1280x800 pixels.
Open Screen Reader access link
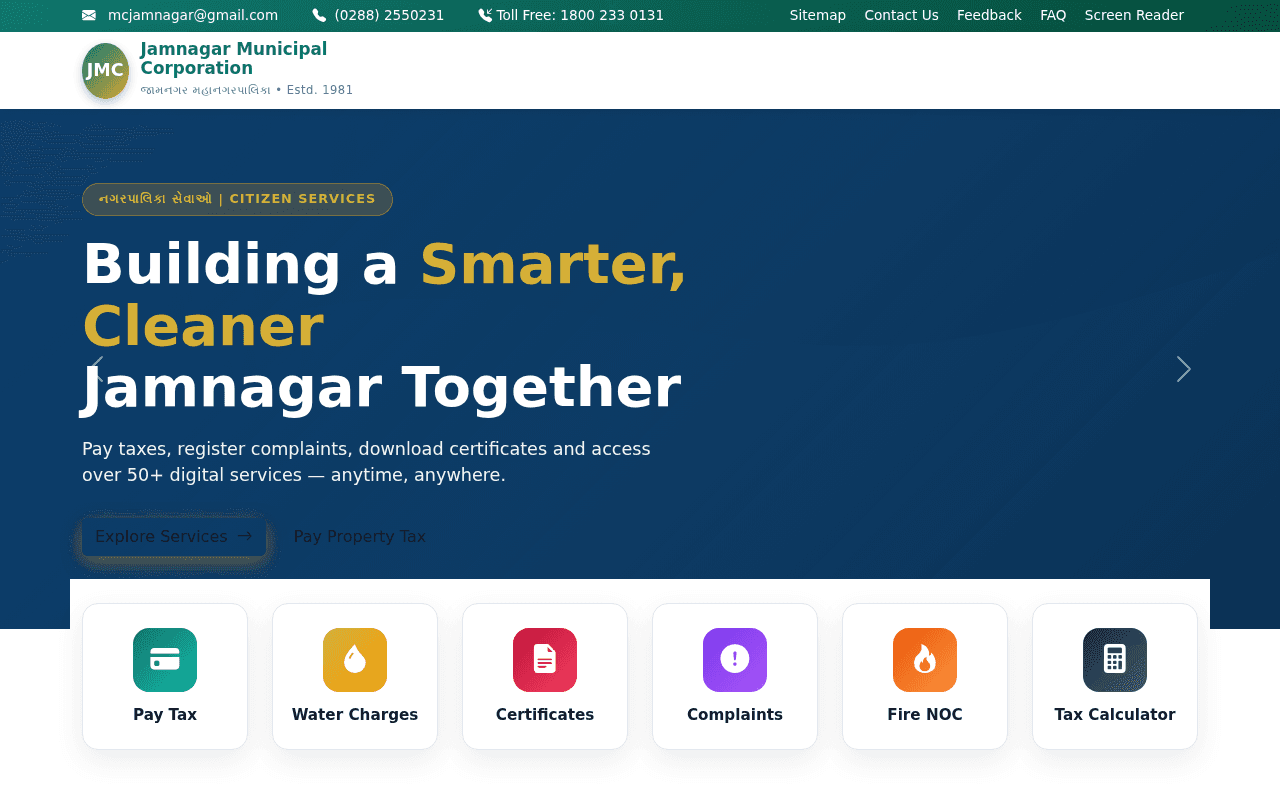point(1134,15)
